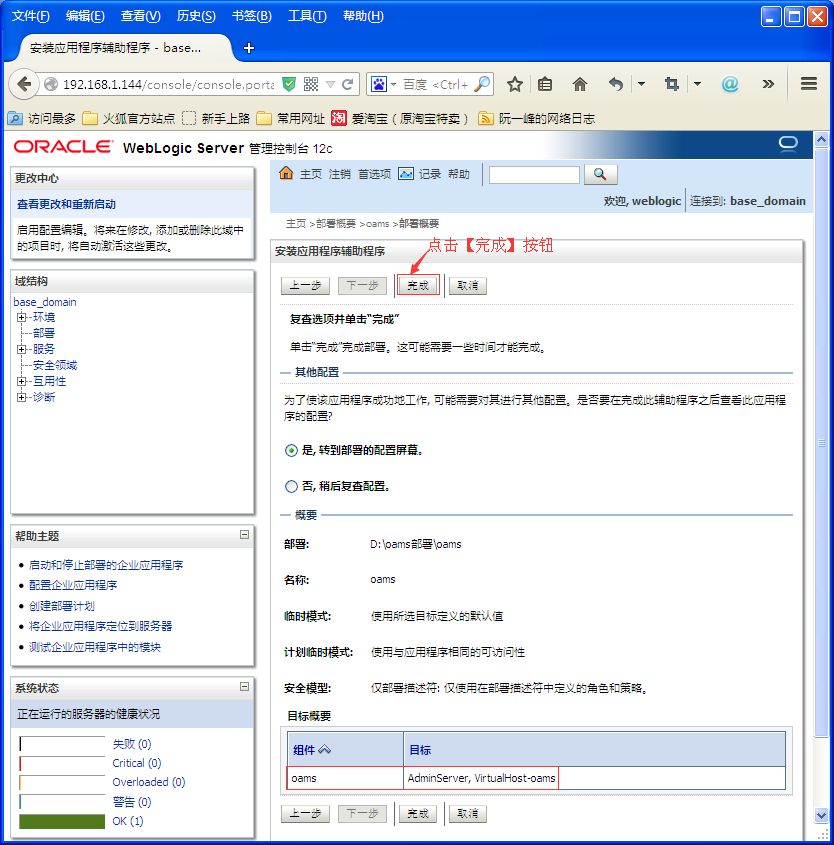834x845 pixels.
Task: Click bottom 完成 finish button
Action: pyautogui.click(x=418, y=814)
